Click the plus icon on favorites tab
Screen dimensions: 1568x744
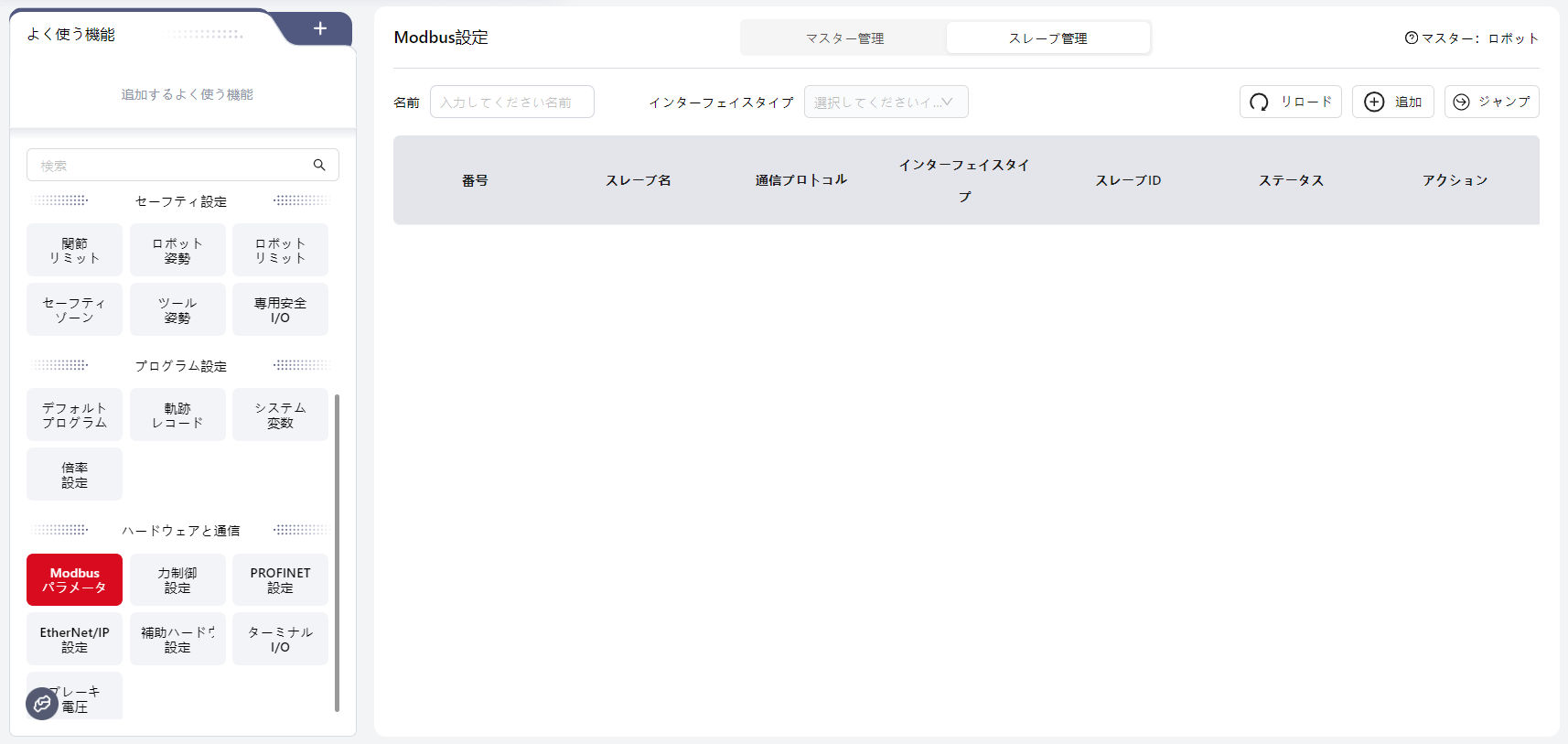[x=320, y=28]
